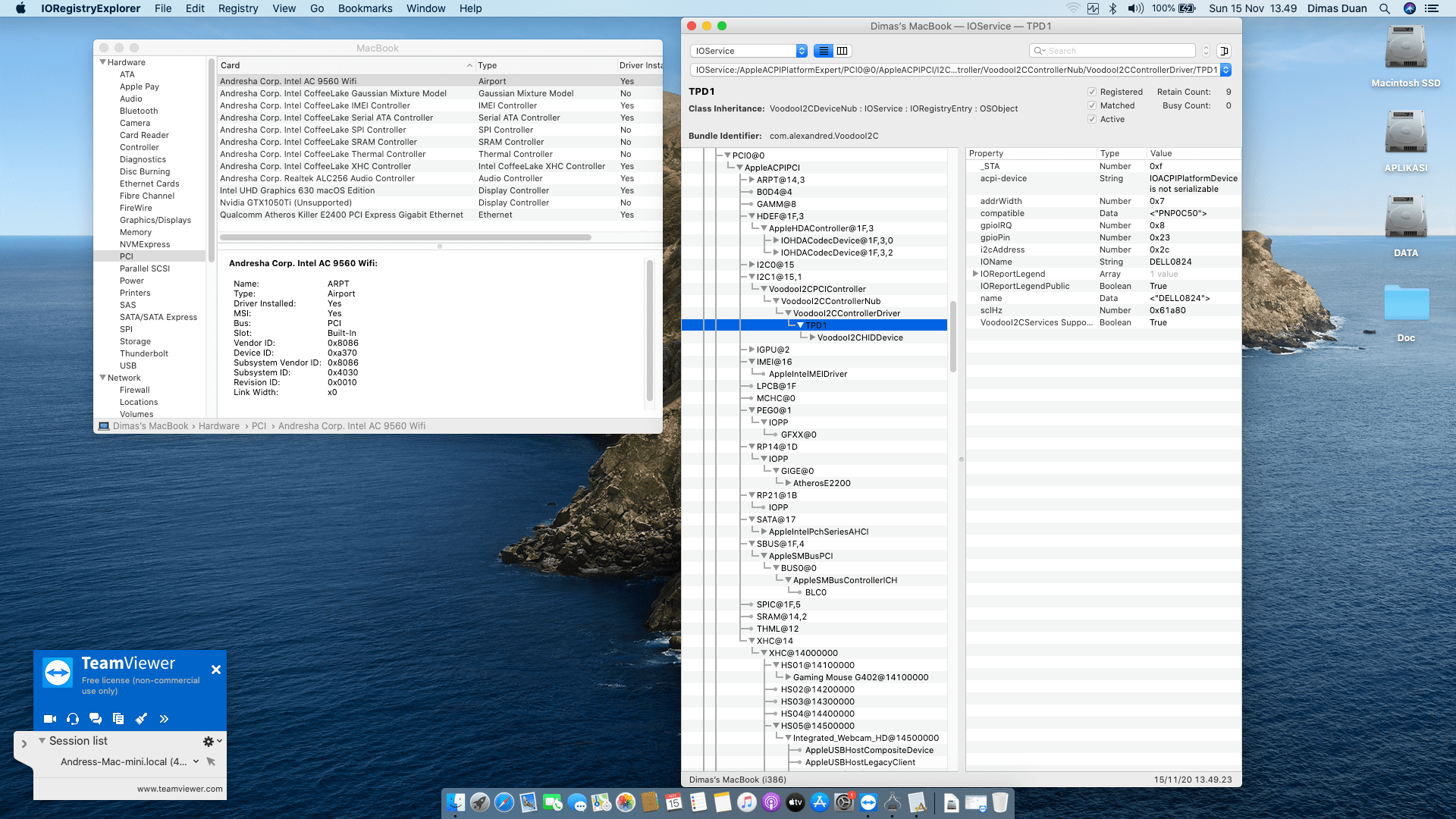Screen dimensions: 1456x819
Task: Open Podcasts app in the Dock
Action: 771,802
